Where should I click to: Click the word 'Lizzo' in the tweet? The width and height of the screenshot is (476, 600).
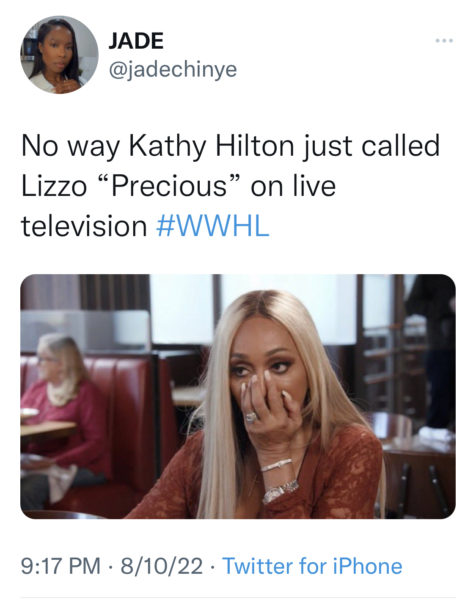click(x=54, y=186)
